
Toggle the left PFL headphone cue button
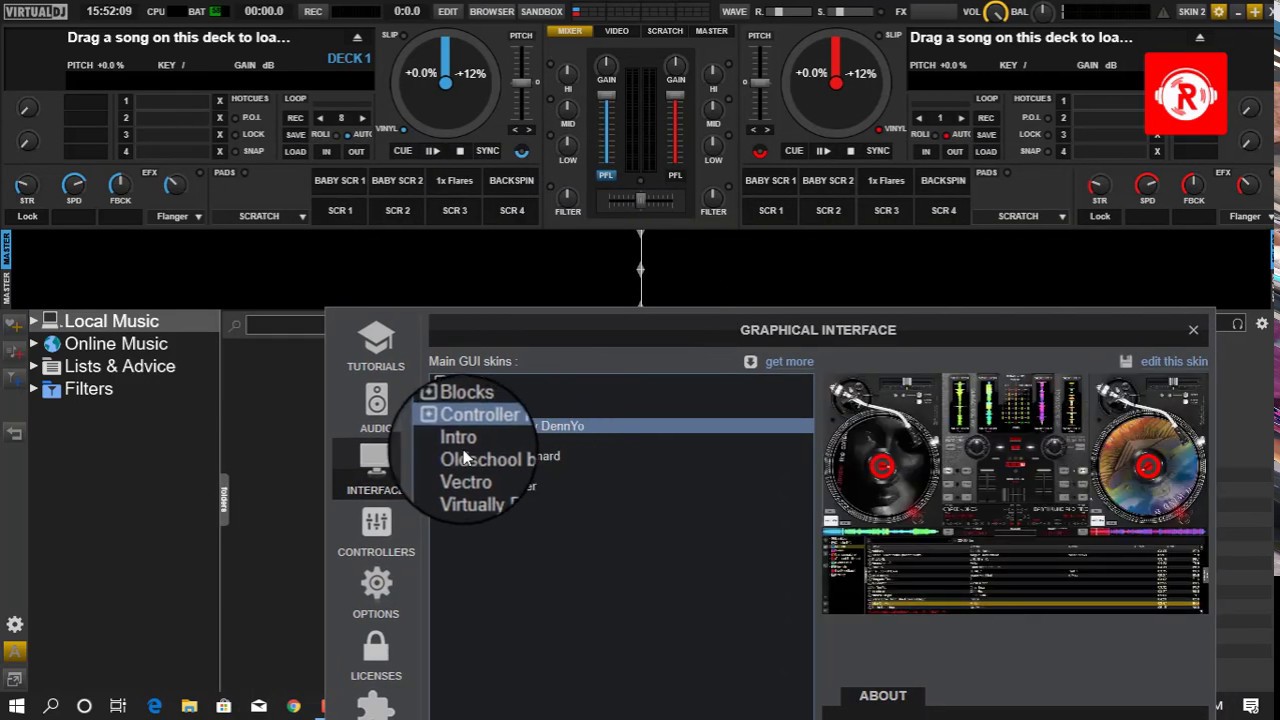606,175
